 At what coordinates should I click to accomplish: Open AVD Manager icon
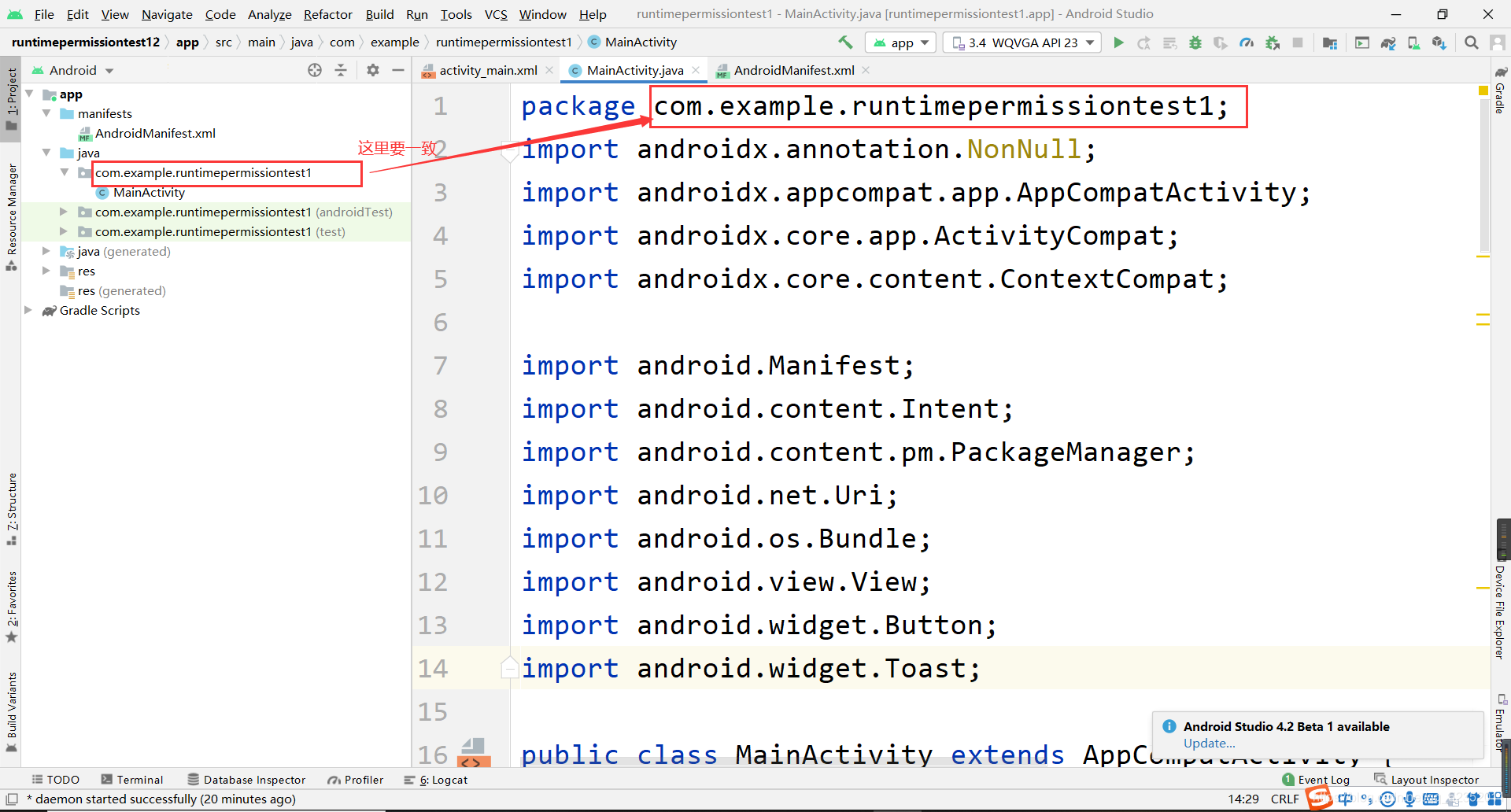[x=1413, y=42]
